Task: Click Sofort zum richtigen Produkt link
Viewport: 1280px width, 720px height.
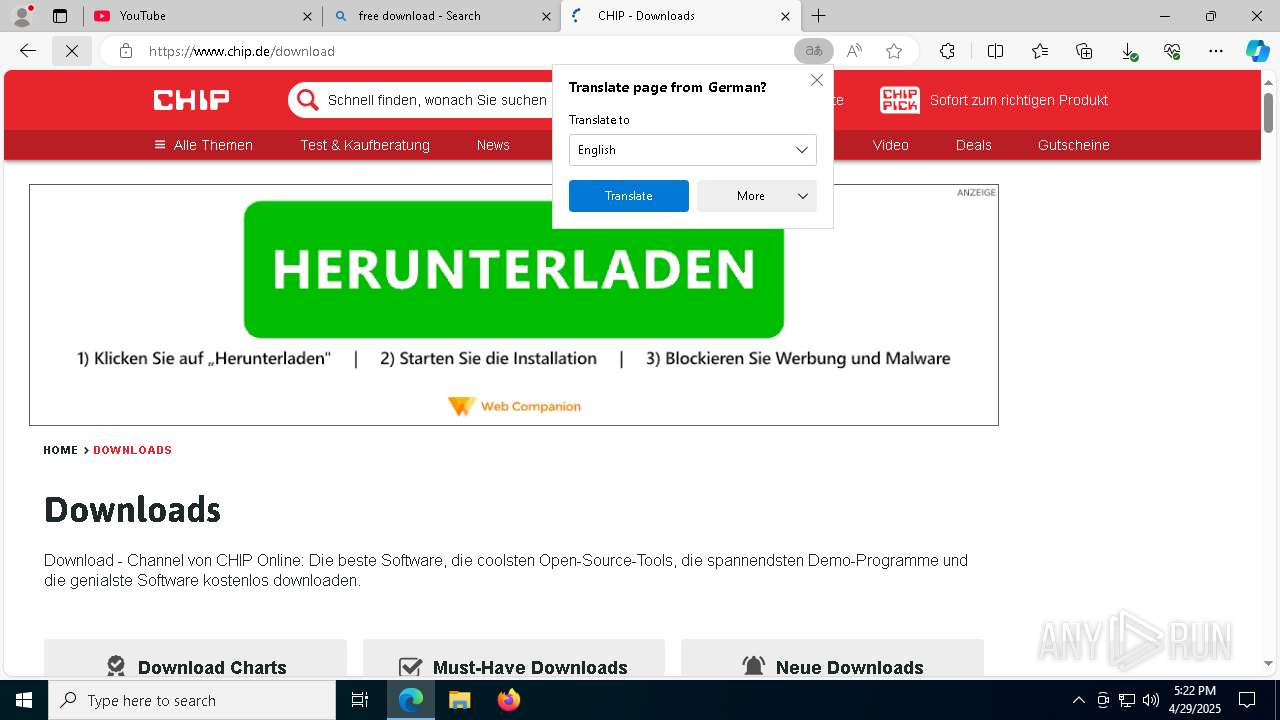Action: point(1019,100)
